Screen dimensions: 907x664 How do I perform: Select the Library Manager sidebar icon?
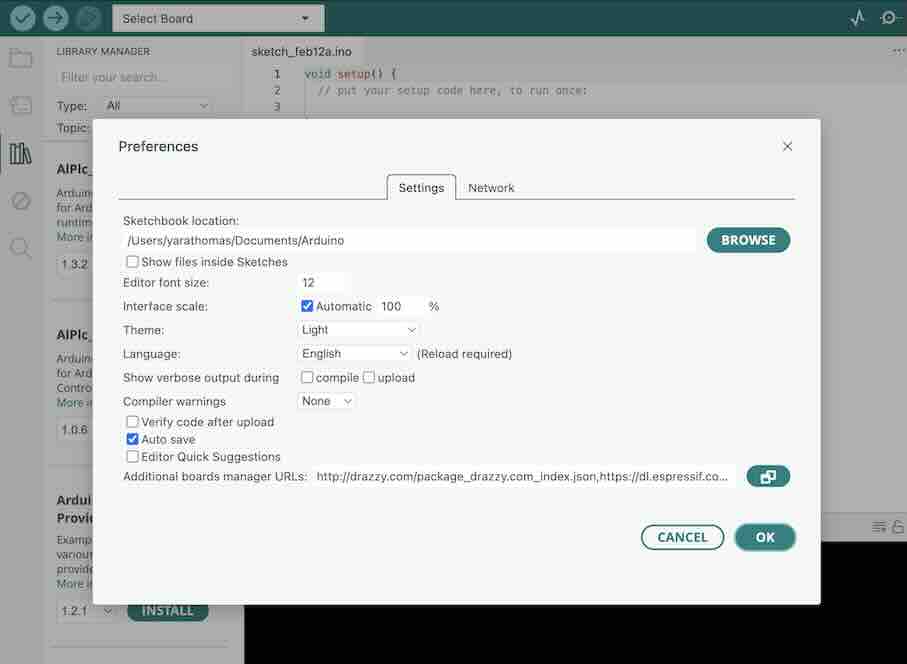[x=21, y=153]
